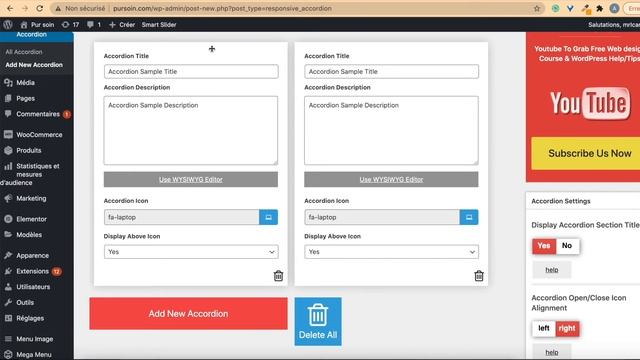Open the Média sidebar menu

coord(25,82)
